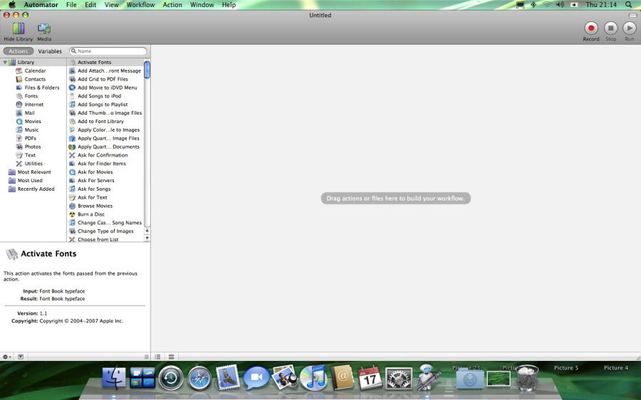Screen dimensions: 641x400
Task: Click the actions list scroll down arrow
Action: (147, 238)
